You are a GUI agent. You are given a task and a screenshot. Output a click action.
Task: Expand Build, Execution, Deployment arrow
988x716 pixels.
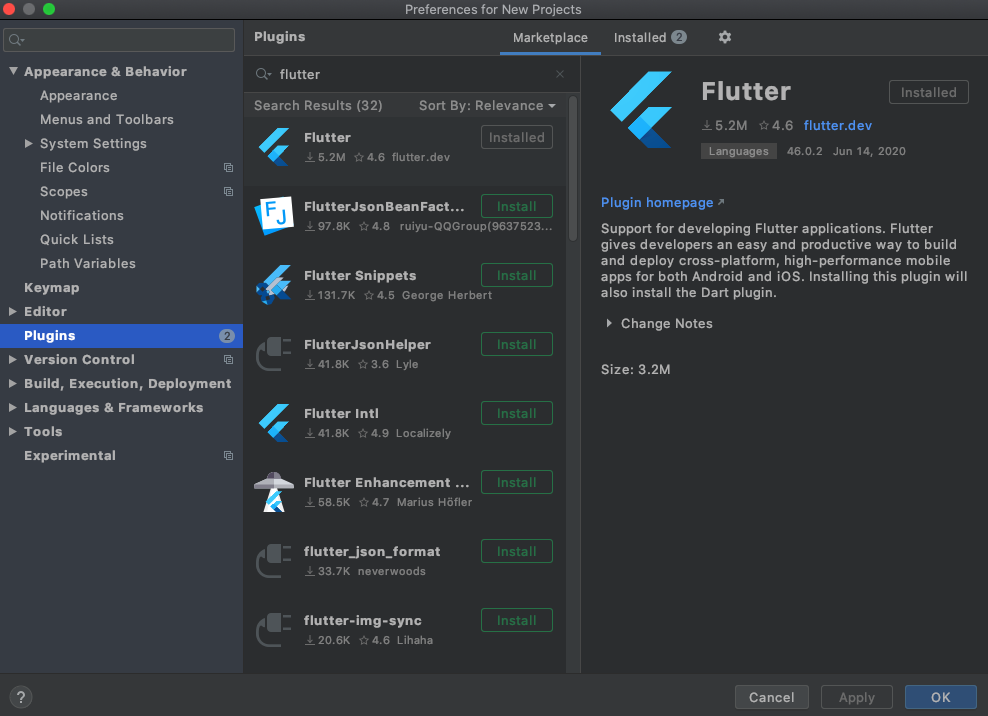[13, 383]
